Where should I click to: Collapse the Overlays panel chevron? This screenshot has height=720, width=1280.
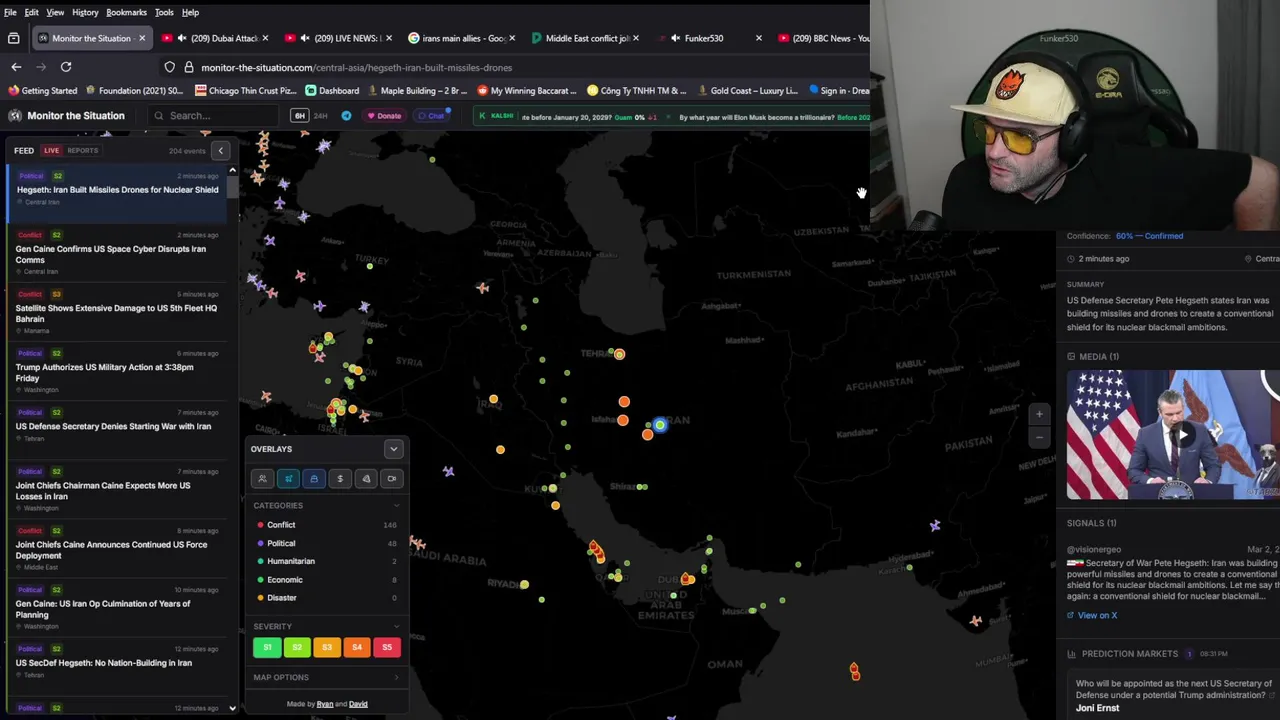[393, 449]
